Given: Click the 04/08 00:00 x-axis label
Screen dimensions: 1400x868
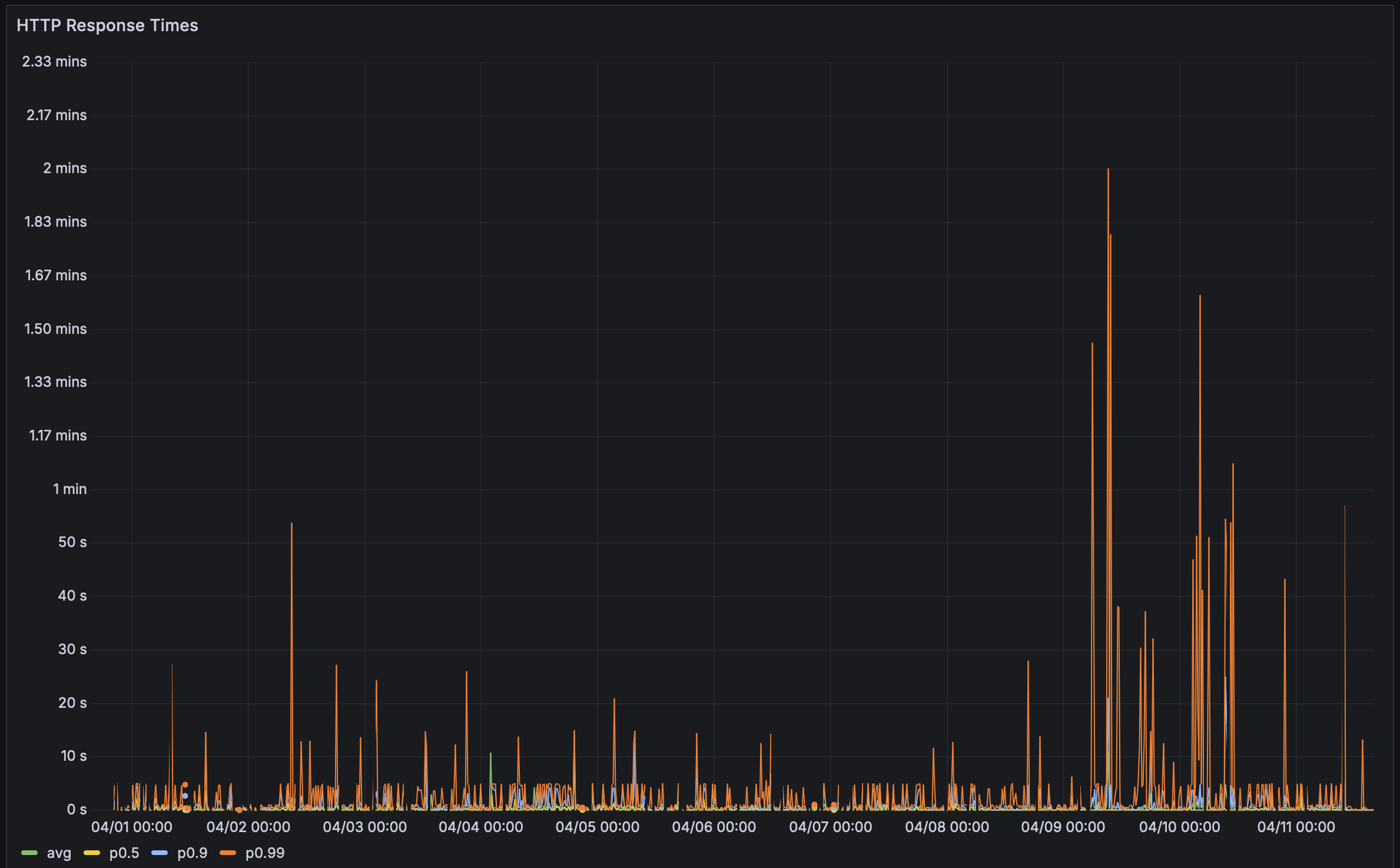Looking at the screenshot, I should [x=947, y=827].
